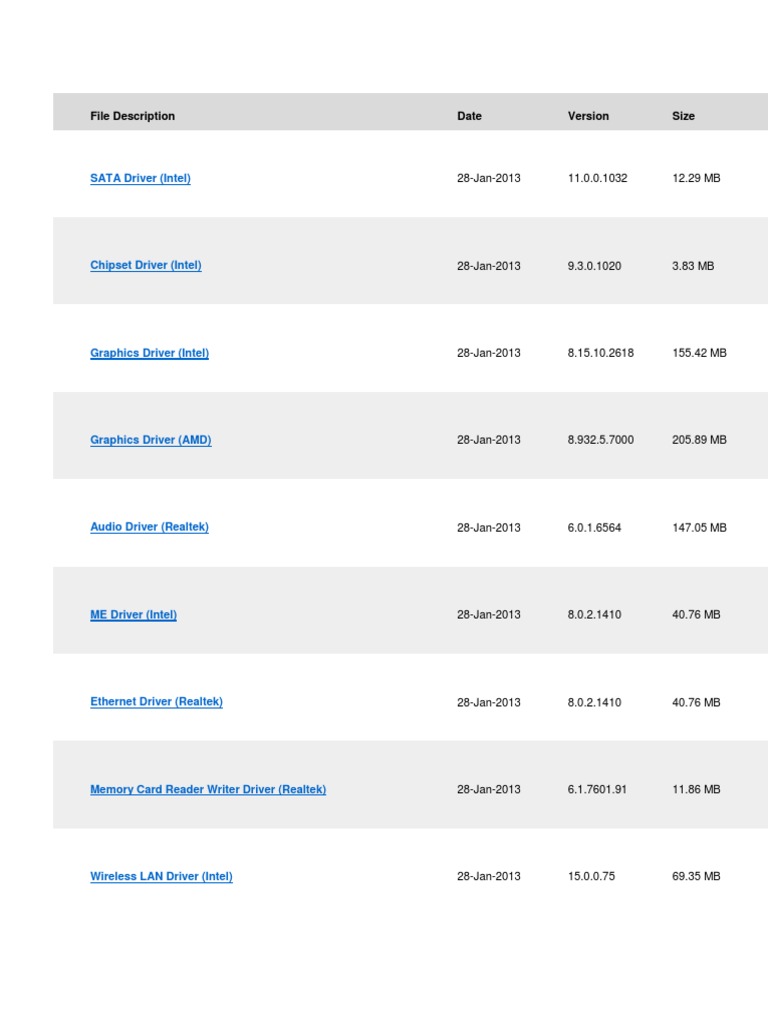This screenshot has height=1024, width=768.
Task: Click the Chipset Driver (Intel) link
Action: (x=146, y=265)
